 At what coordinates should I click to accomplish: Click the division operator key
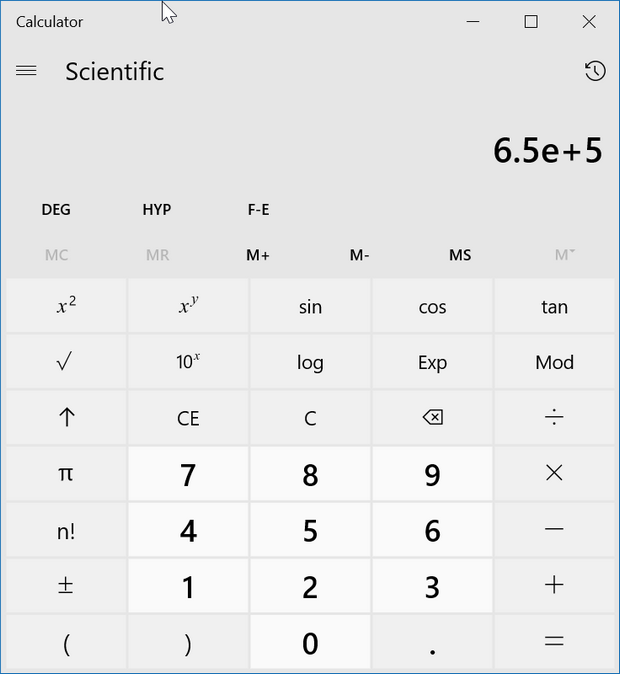click(x=554, y=417)
